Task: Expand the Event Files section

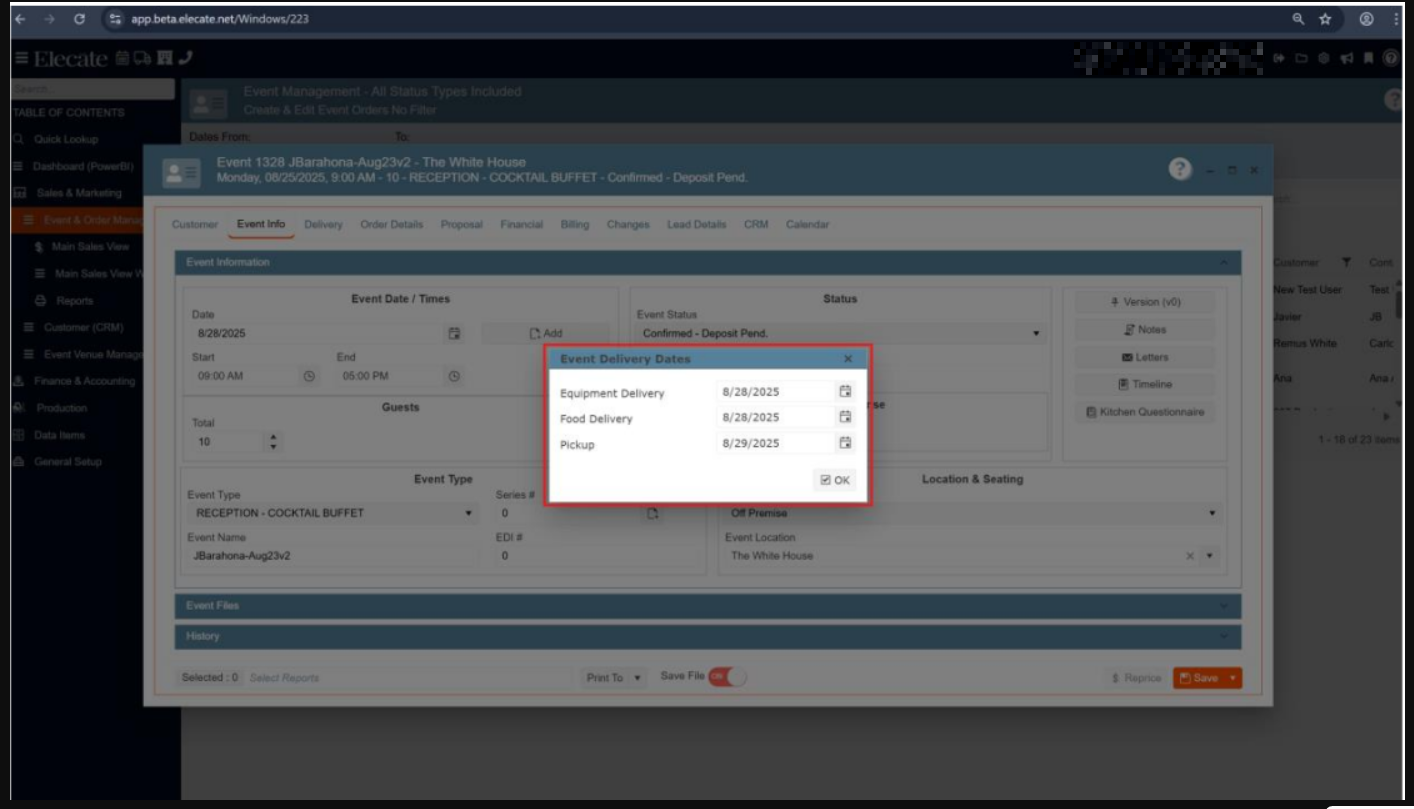Action: tap(708, 605)
